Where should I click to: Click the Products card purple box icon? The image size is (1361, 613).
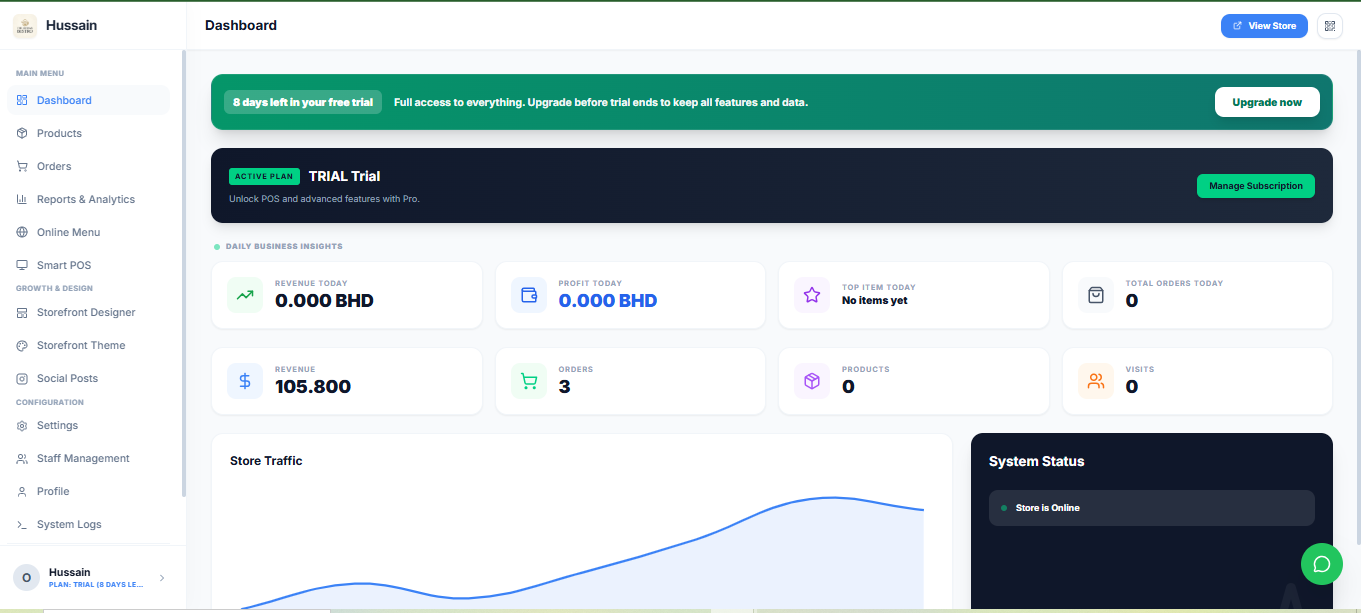click(812, 381)
